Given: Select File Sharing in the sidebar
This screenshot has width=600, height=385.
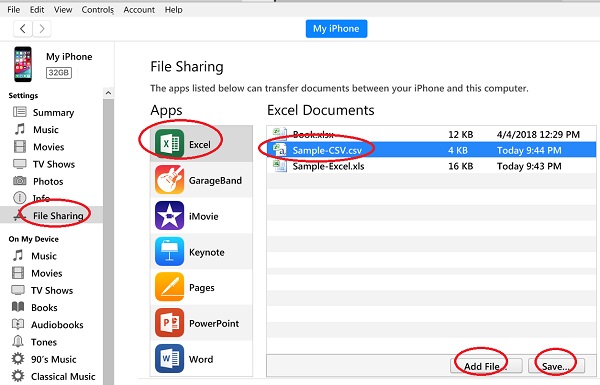Looking at the screenshot, I should coord(51,215).
